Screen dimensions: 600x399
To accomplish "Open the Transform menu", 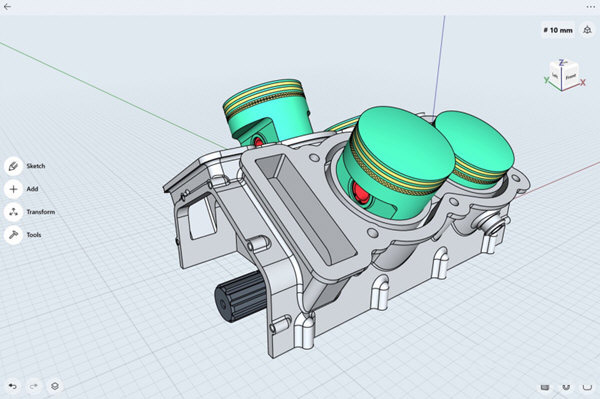I will (x=30, y=212).
